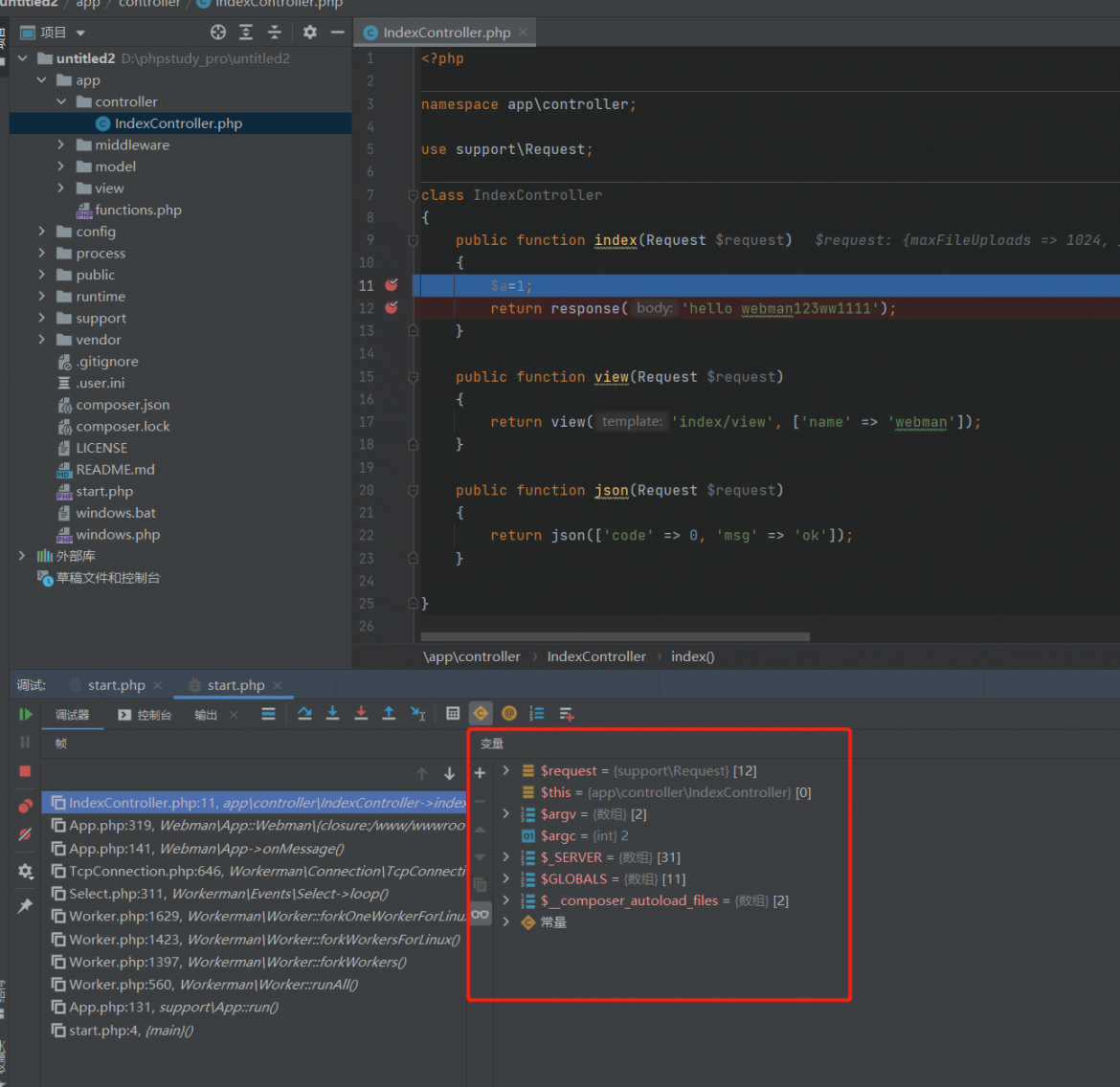1120x1087 pixels.
Task: Click the Resume Program green play icon
Action: pos(24,715)
